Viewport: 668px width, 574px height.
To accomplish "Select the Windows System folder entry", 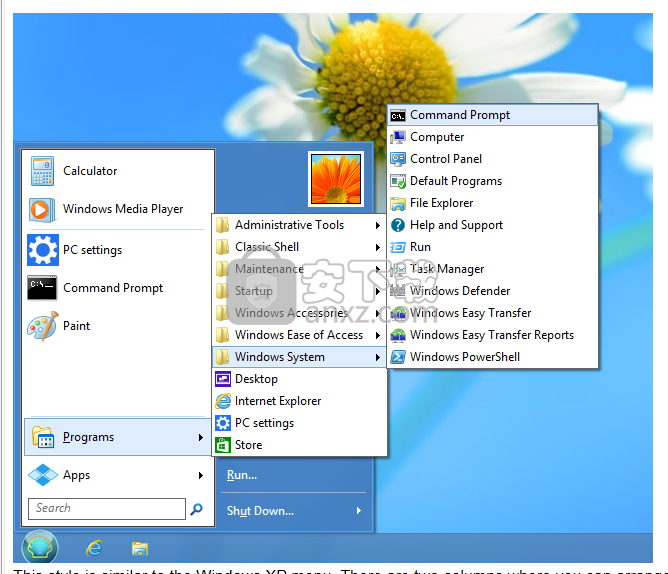I will pyautogui.click(x=299, y=357).
